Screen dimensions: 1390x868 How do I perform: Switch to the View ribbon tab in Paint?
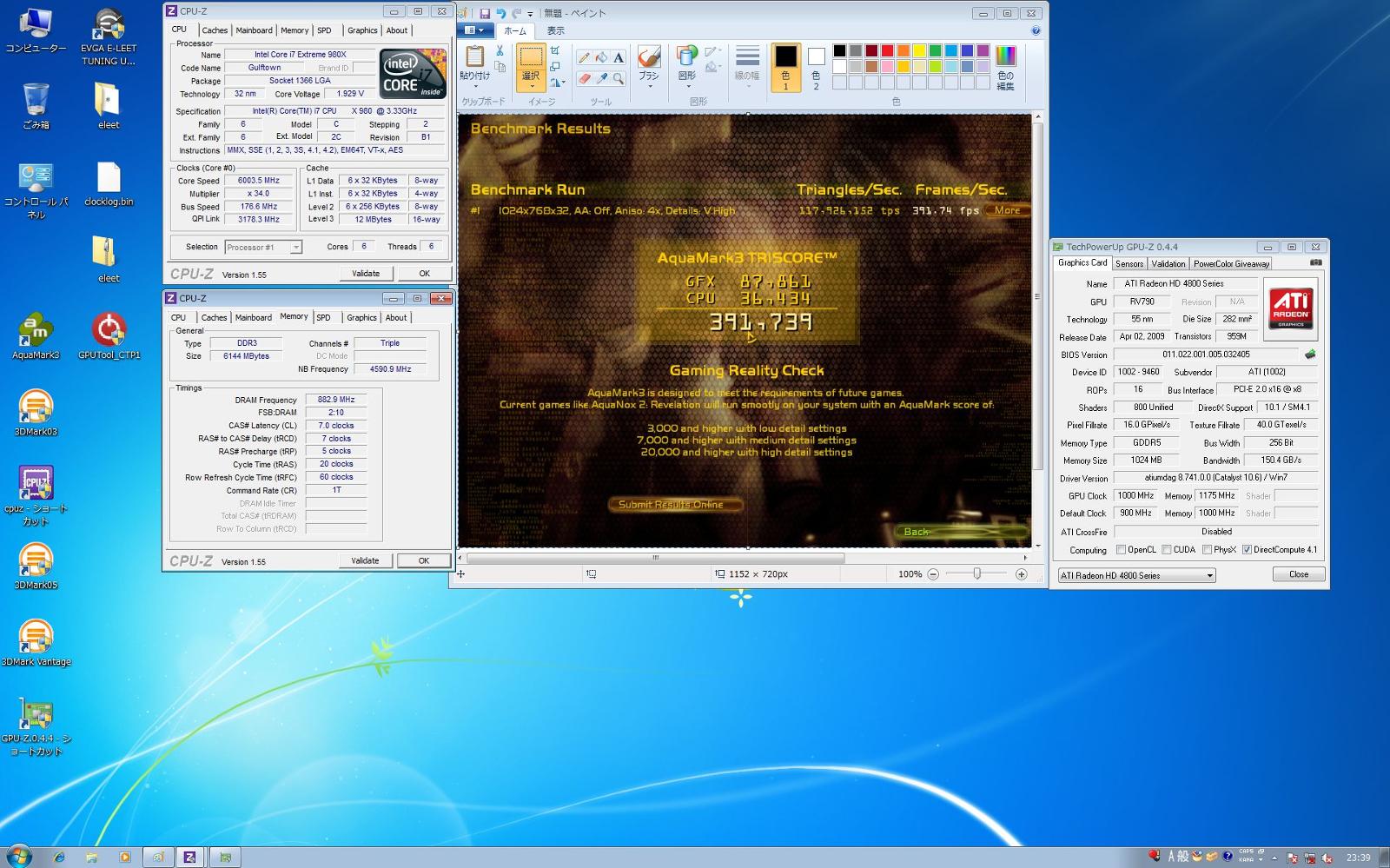pyautogui.click(x=555, y=30)
